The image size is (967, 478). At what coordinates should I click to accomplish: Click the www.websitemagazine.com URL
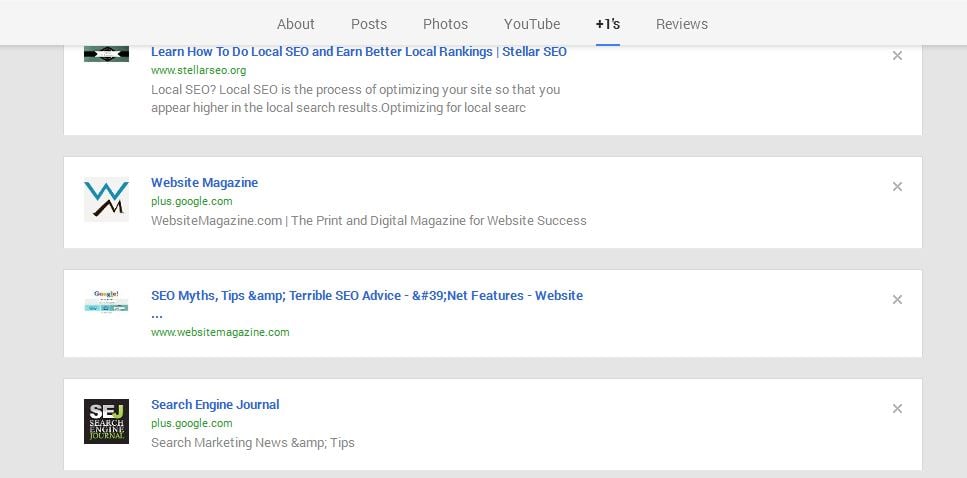[x=220, y=332]
